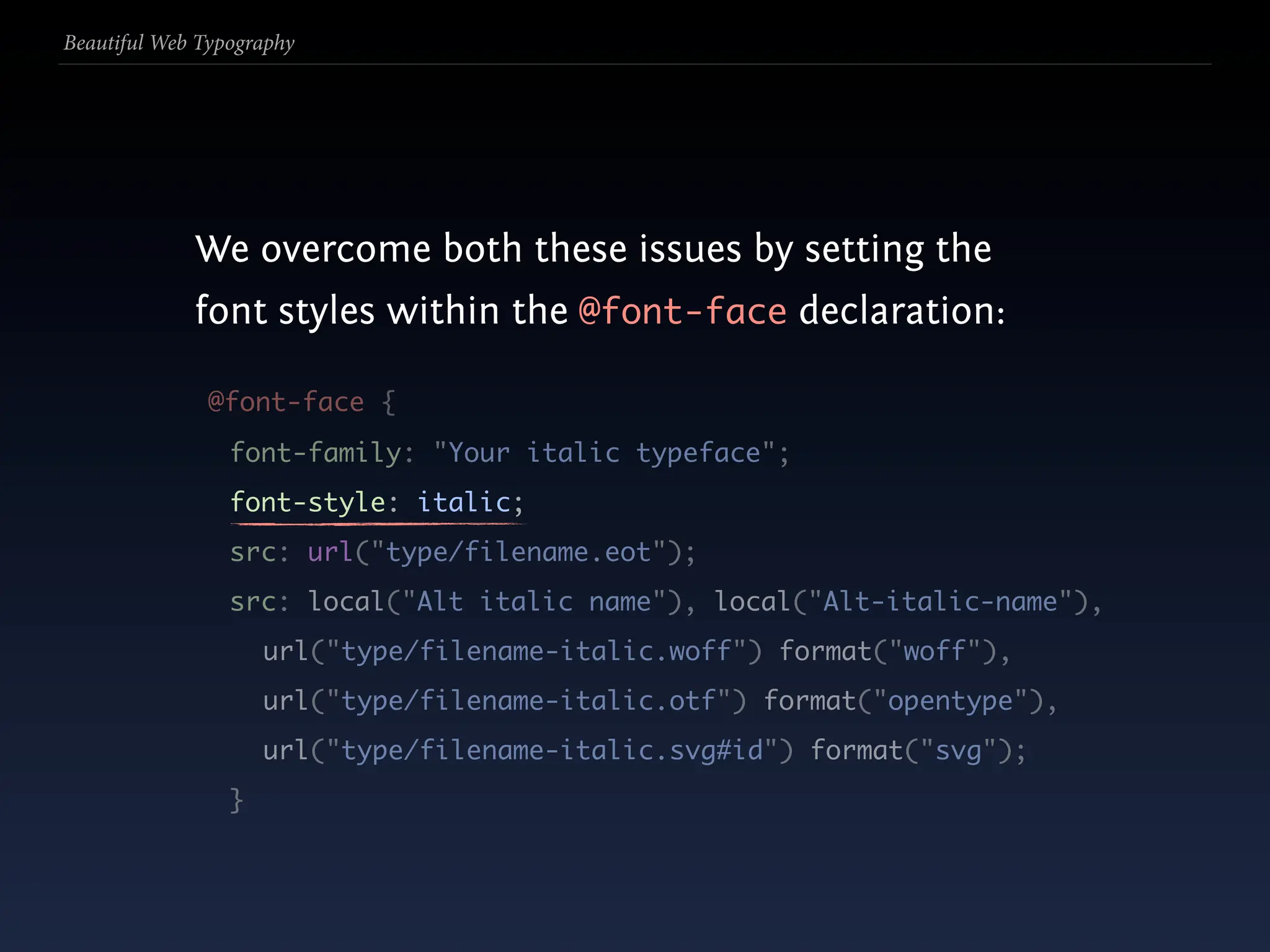
Task: Click 'url("type/filename-italic.otf")' in the code
Action: (x=505, y=701)
